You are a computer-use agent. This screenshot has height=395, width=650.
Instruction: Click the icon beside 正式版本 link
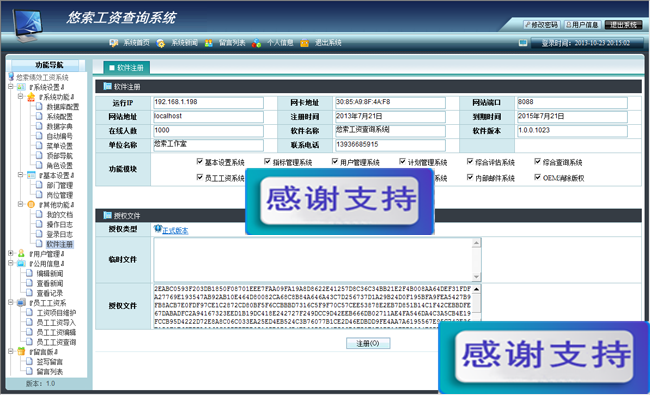(158, 229)
